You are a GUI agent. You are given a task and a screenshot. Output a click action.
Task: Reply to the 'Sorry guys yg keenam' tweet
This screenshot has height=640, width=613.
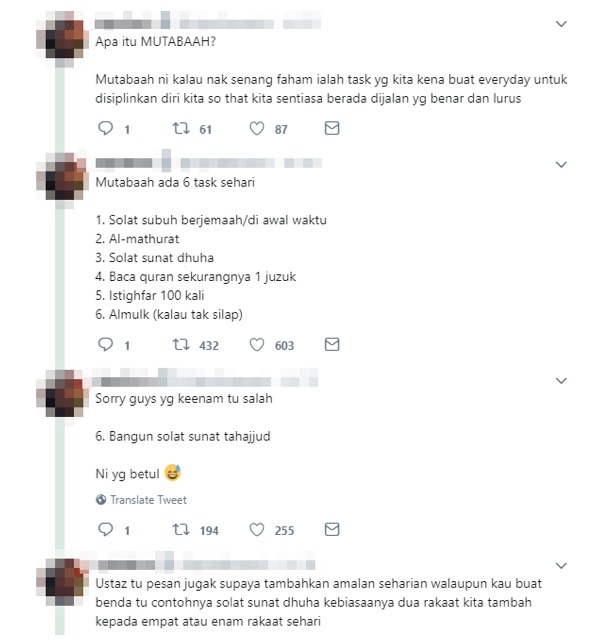coord(105,530)
